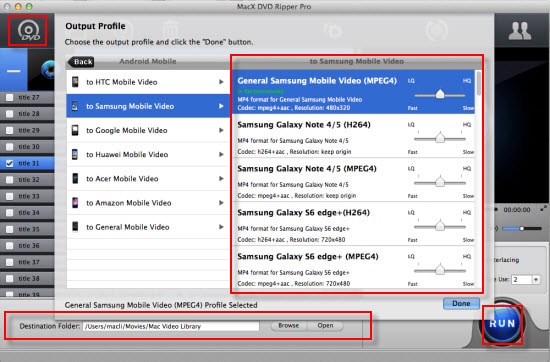This screenshot has width=550, height=362.
Task: Expand the HTC Mobile Video arrow
Action: (x=221, y=82)
